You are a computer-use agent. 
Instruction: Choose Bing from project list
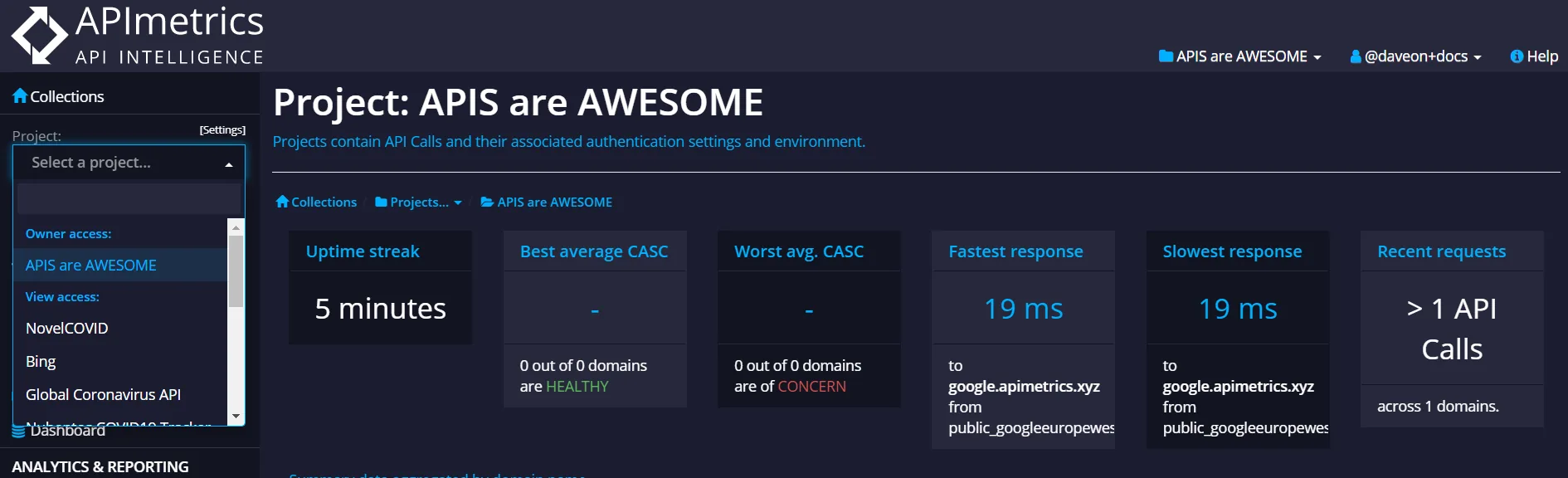click(x=120, y=361)
